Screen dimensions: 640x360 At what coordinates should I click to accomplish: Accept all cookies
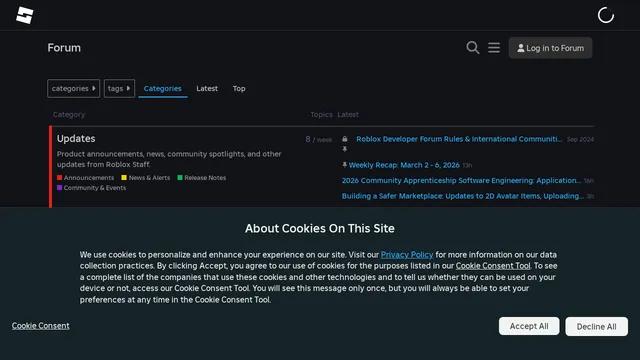pos(529,326)
